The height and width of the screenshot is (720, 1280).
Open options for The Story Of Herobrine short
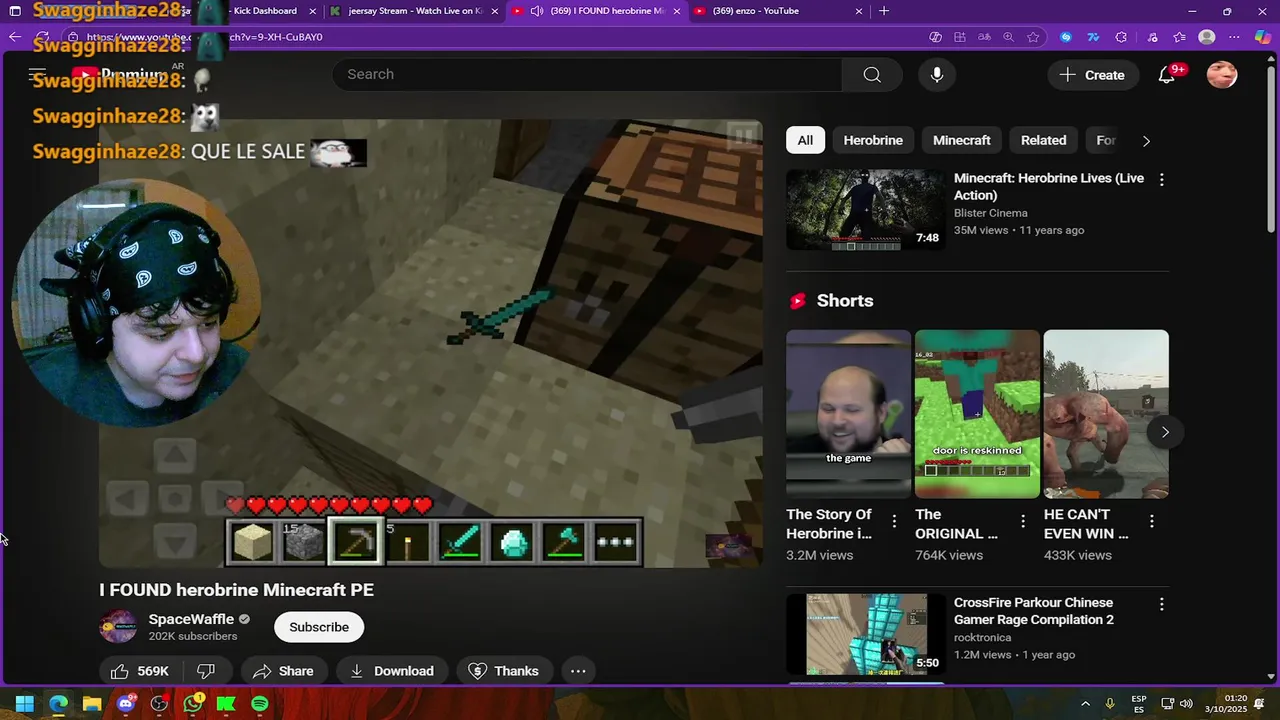pyautogui.click(x=894, y=521)
